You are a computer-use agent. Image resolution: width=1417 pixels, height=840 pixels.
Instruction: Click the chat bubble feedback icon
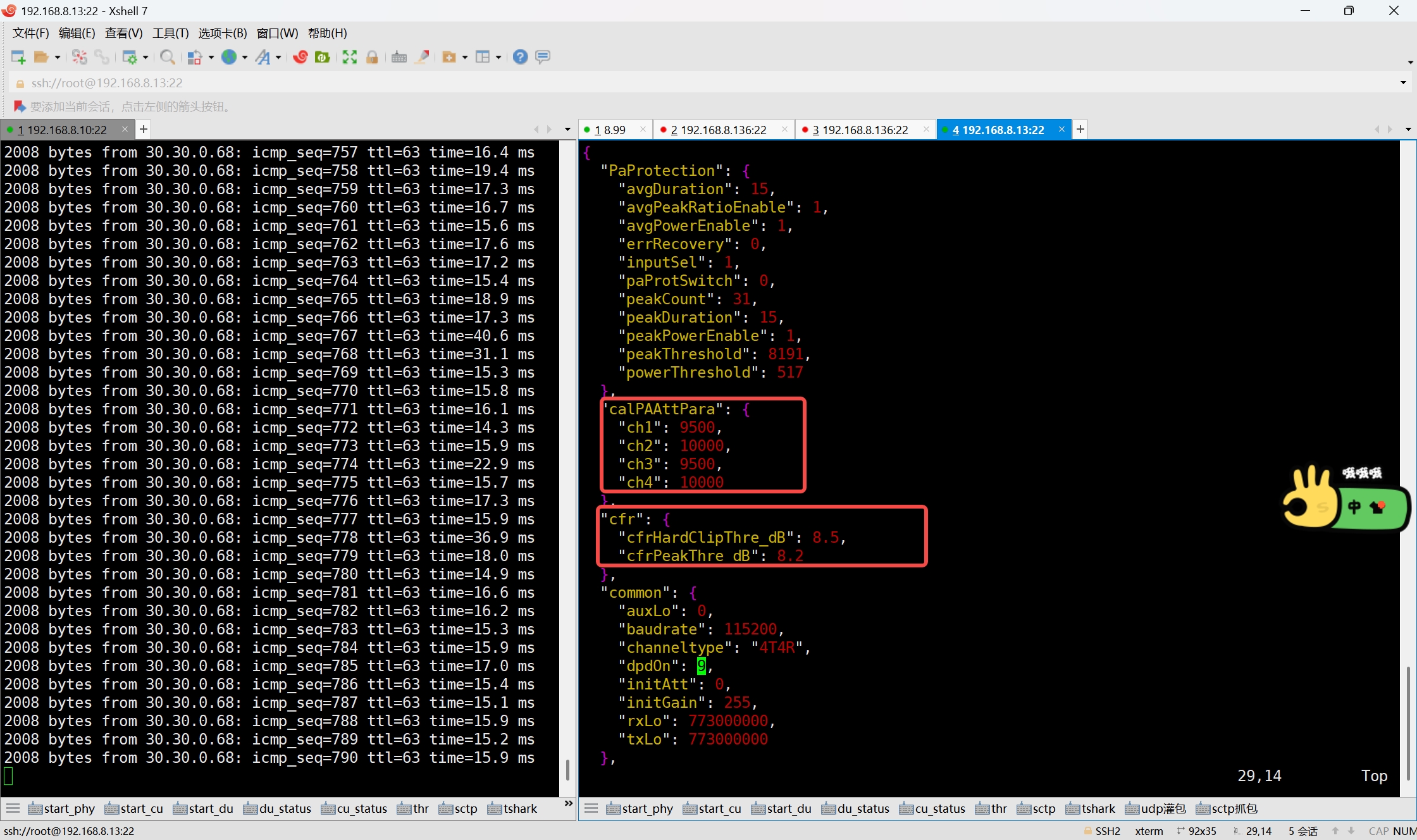(543, 58)
